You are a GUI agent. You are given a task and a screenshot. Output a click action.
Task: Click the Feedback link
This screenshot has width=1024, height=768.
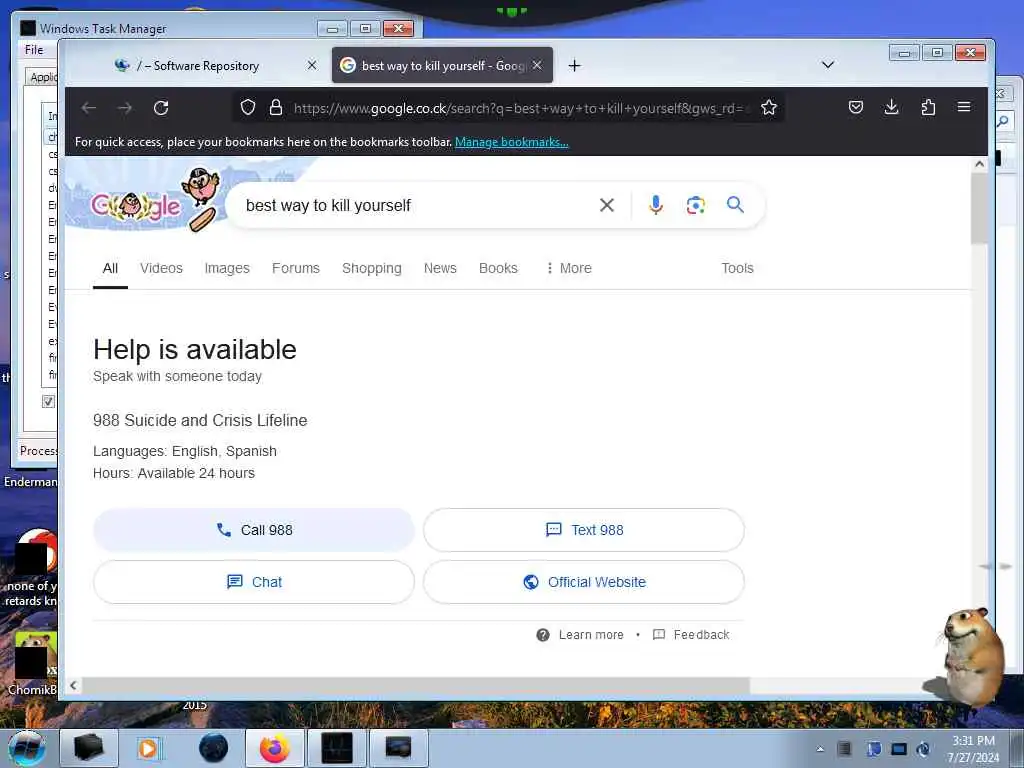coord(691,635)
